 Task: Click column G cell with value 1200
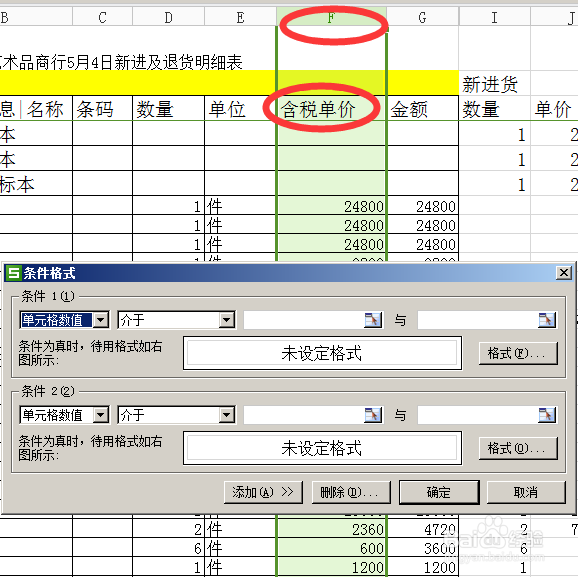pyautogui.click(x=422, y=567)
